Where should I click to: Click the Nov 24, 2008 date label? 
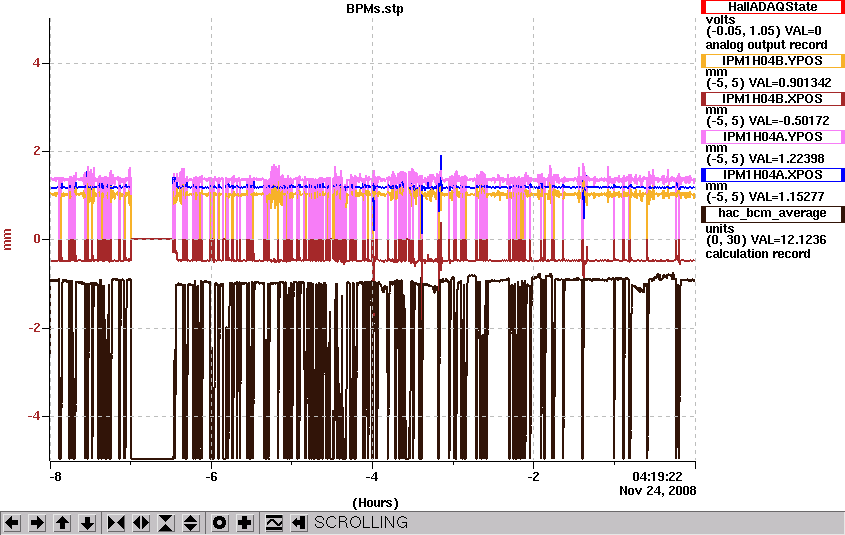point(657,491)
